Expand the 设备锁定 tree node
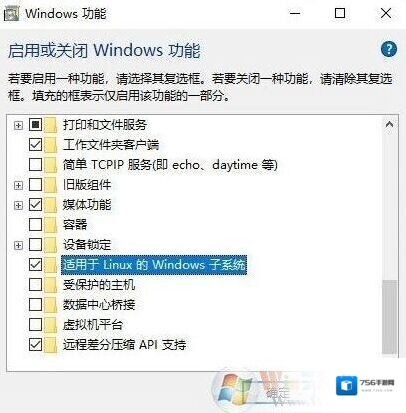This screenshot has width=406, height=413. click(18, 245)
